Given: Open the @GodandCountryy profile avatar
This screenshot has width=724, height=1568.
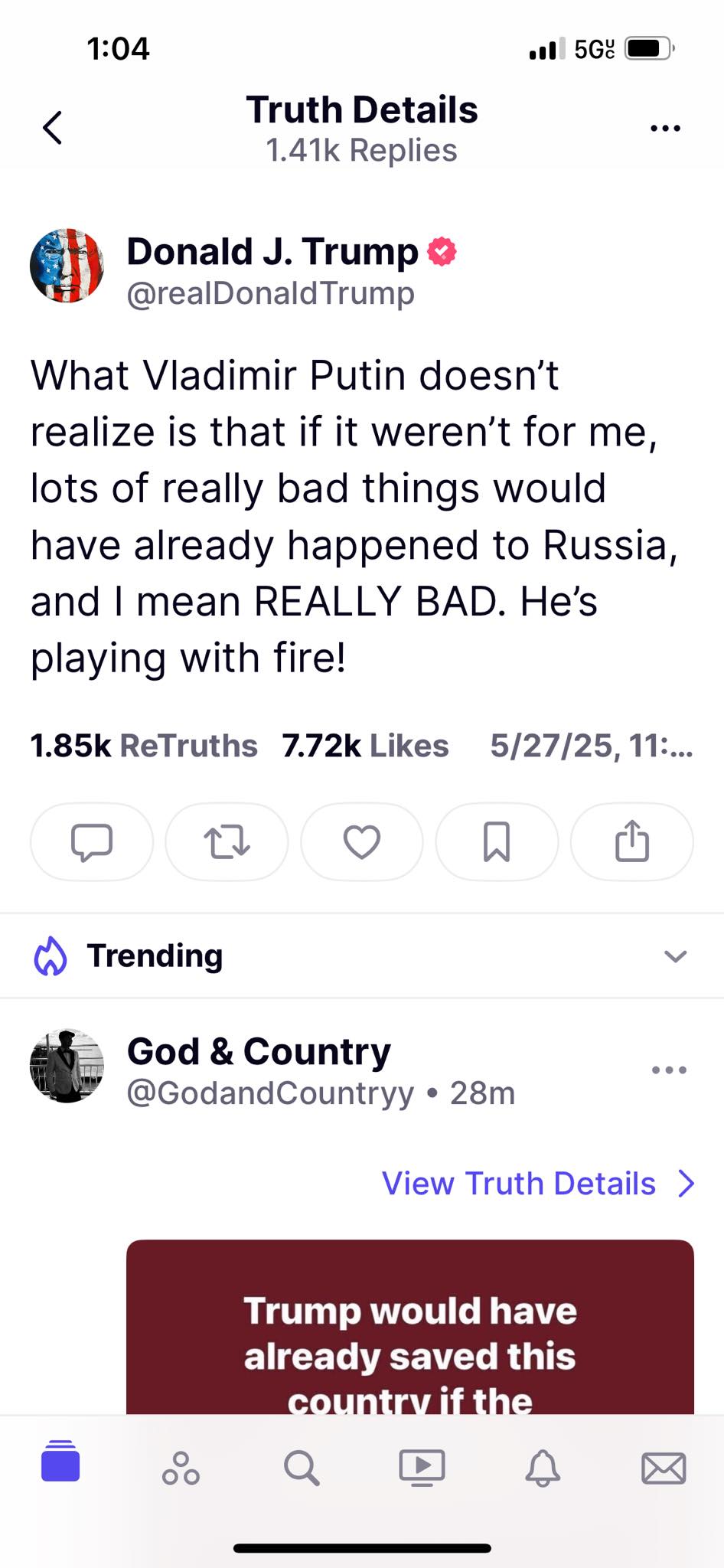Looking at the screenshot, I should (x=67, y=1066).
